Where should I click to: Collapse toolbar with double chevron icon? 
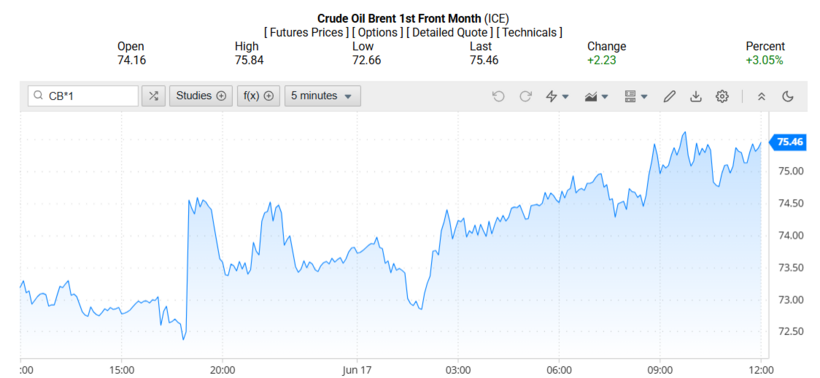(x=761, y=96)
